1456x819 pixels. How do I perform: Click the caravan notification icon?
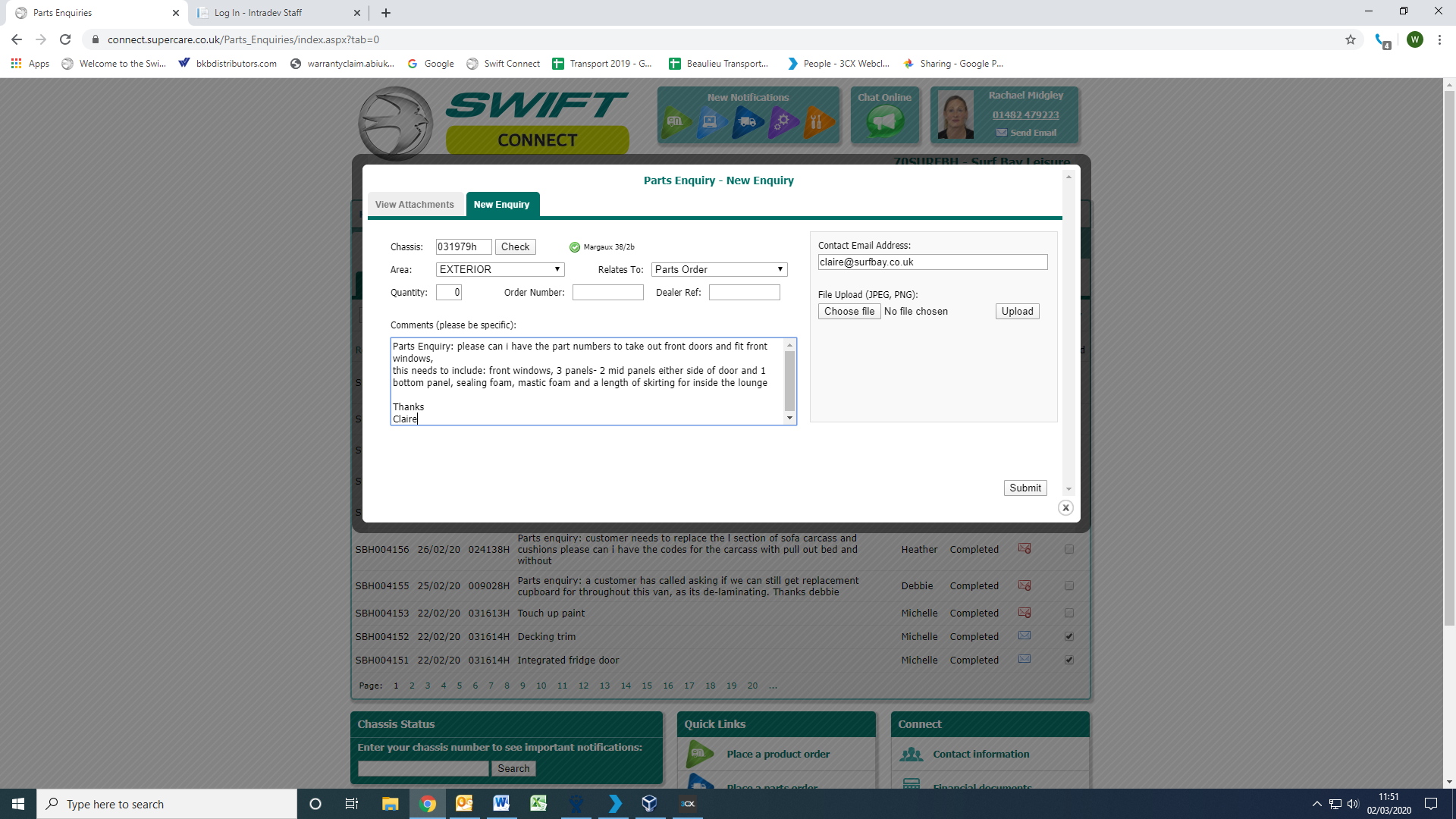click(x=675, y=121)
